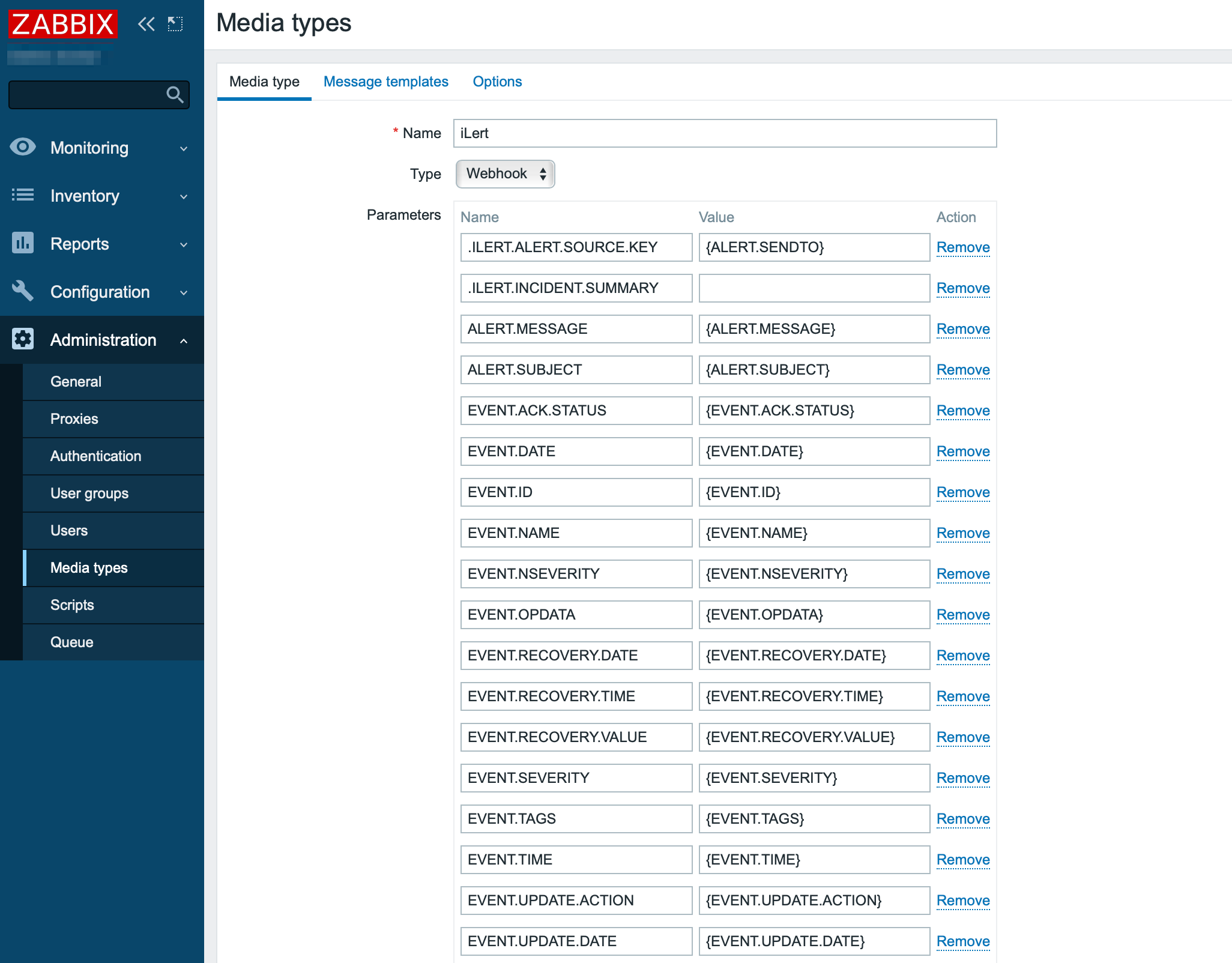This screenshot has height=963, width=1232.
Task: Click the media type Name field
Action: coord(724,133)
